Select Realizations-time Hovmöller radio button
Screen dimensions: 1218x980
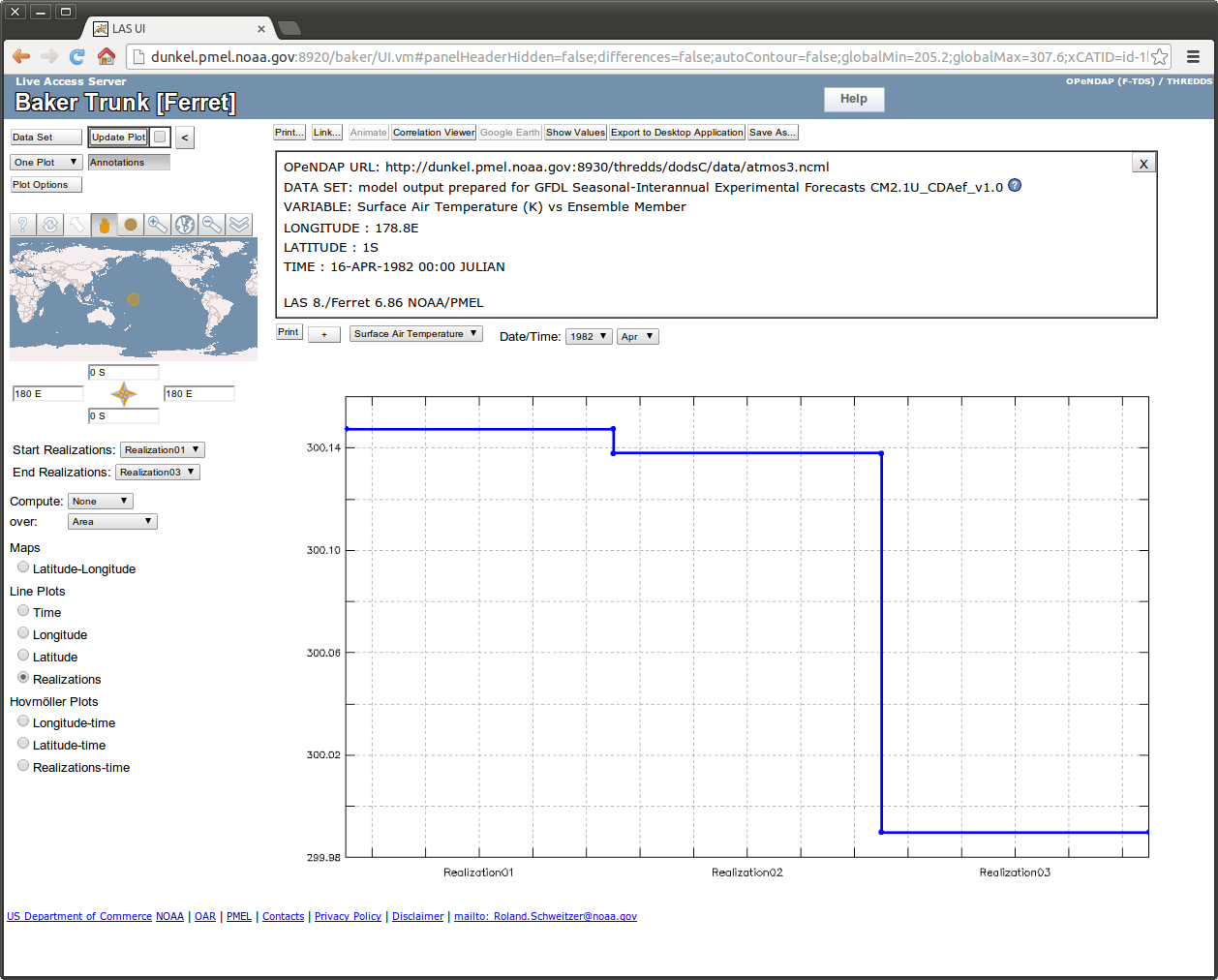(23, 766)
